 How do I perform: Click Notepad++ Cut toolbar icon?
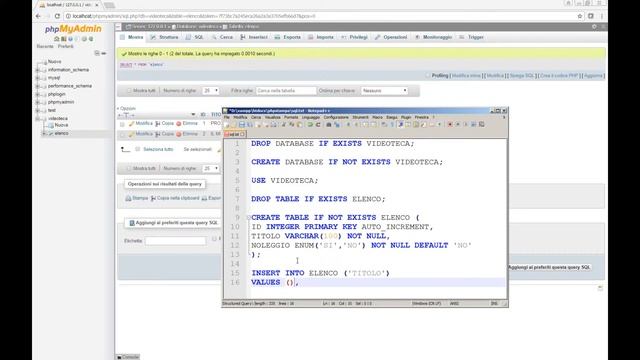tap(284, 124)
